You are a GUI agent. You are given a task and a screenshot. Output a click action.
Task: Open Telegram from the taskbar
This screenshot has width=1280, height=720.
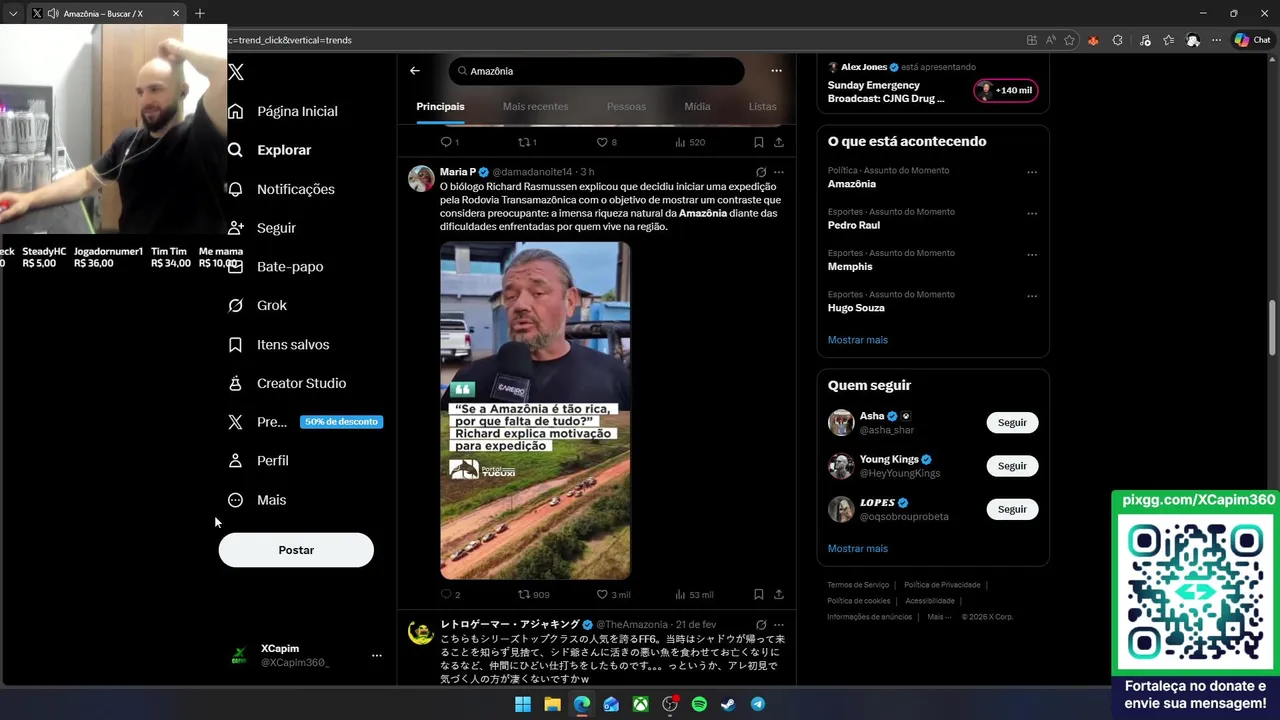[758, 704]
